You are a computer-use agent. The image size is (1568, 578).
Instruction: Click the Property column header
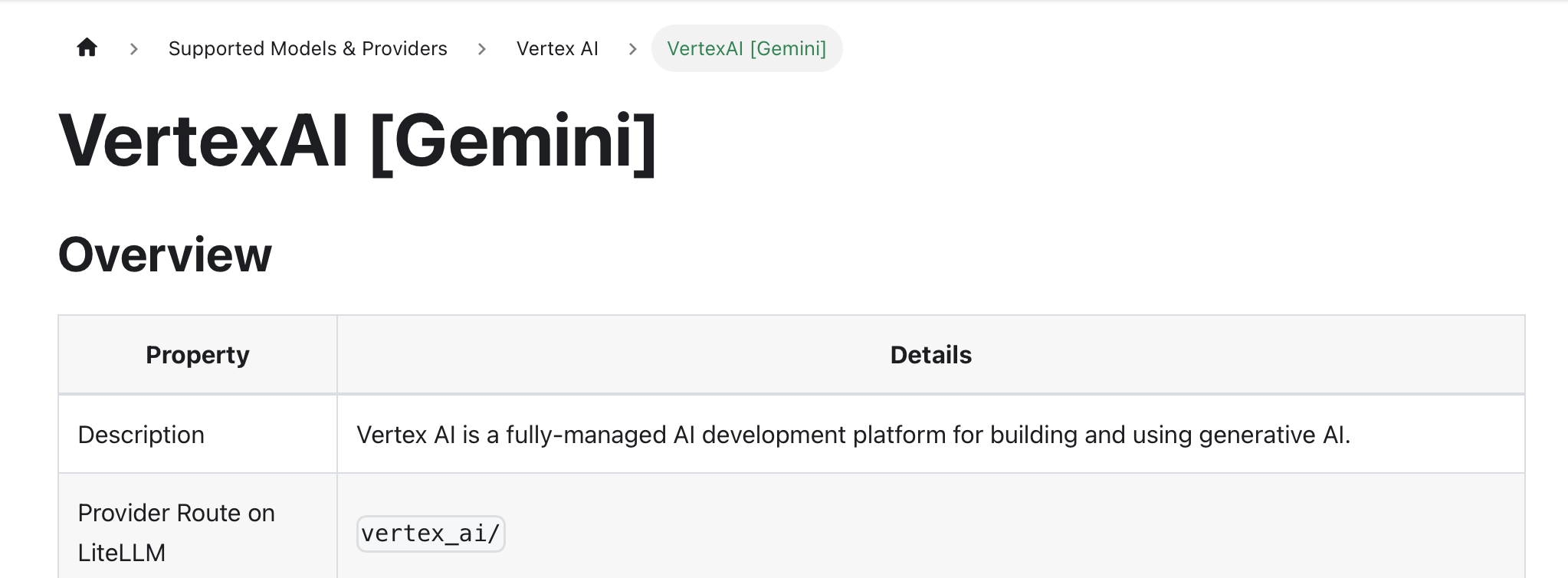[x=198, y=355]
